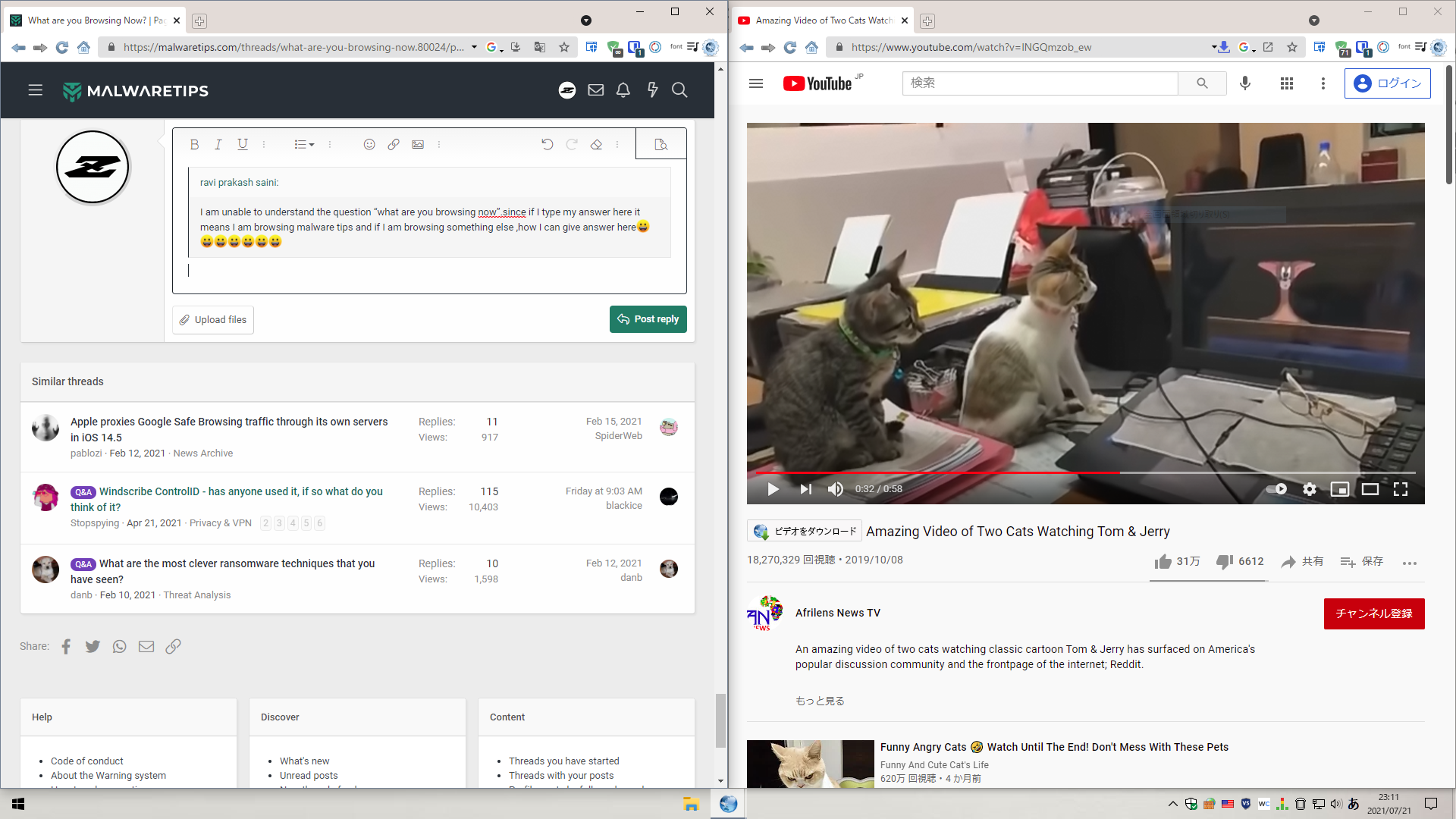The image size is (1456, 819).
Task: Open YouTube player settings gear
Action: click(1310, 489)
